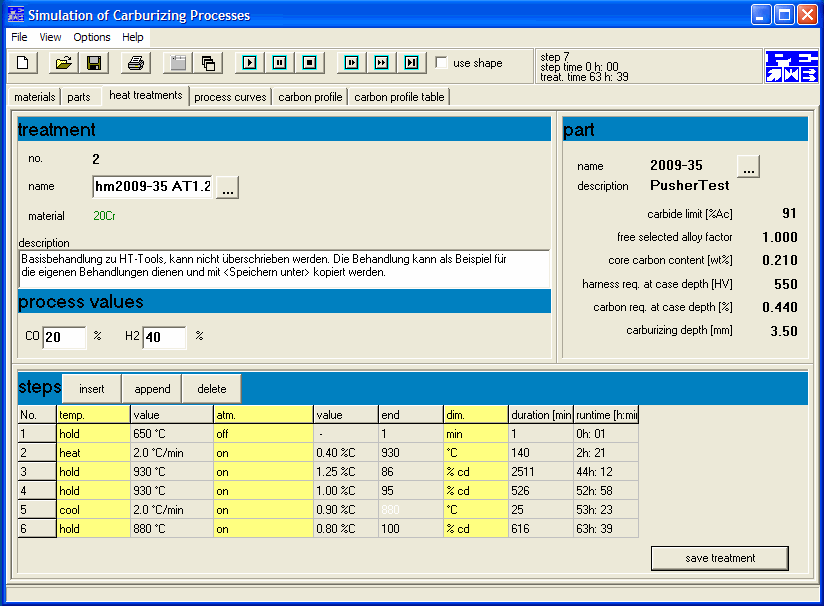This screenshot has width=824, height=606.
Task: Select the temp. cell of step 5 cool
Action: 93,510
